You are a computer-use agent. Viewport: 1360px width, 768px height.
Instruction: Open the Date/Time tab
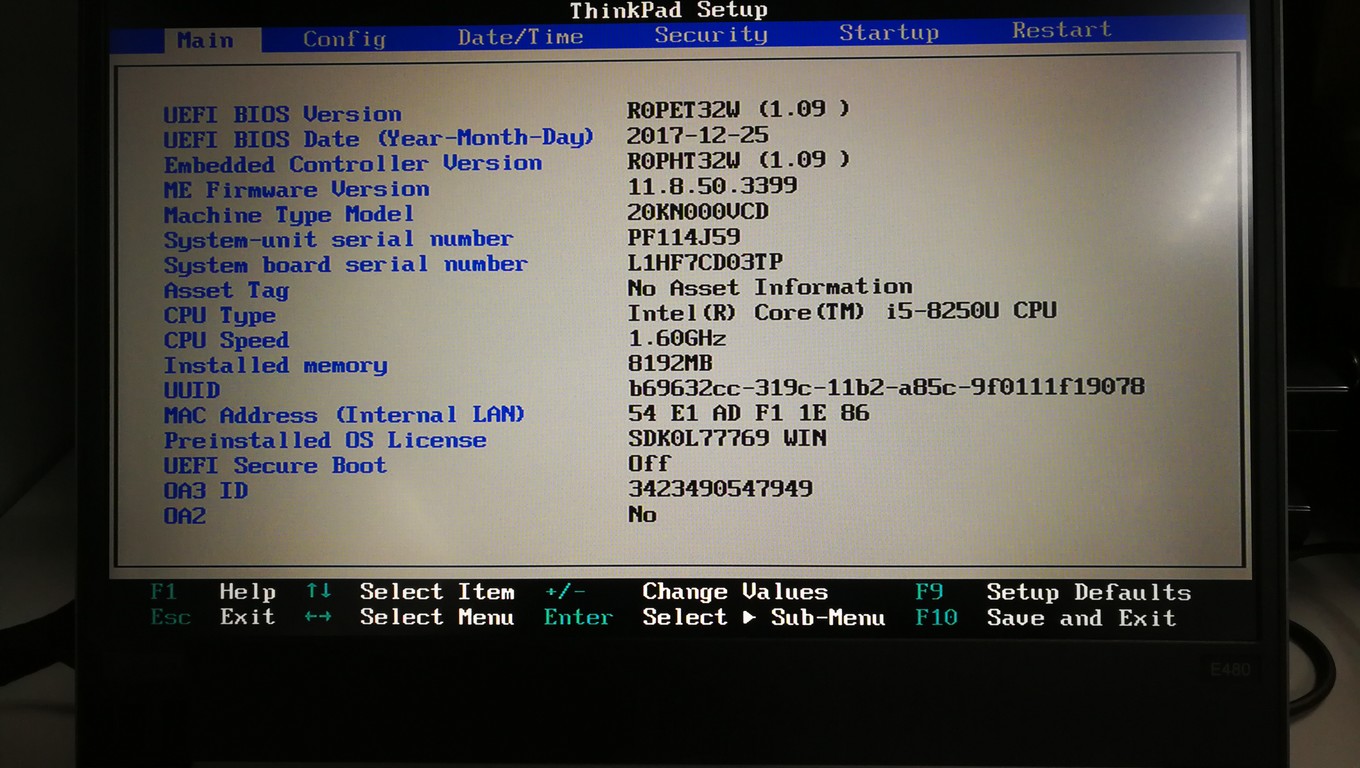520,37
